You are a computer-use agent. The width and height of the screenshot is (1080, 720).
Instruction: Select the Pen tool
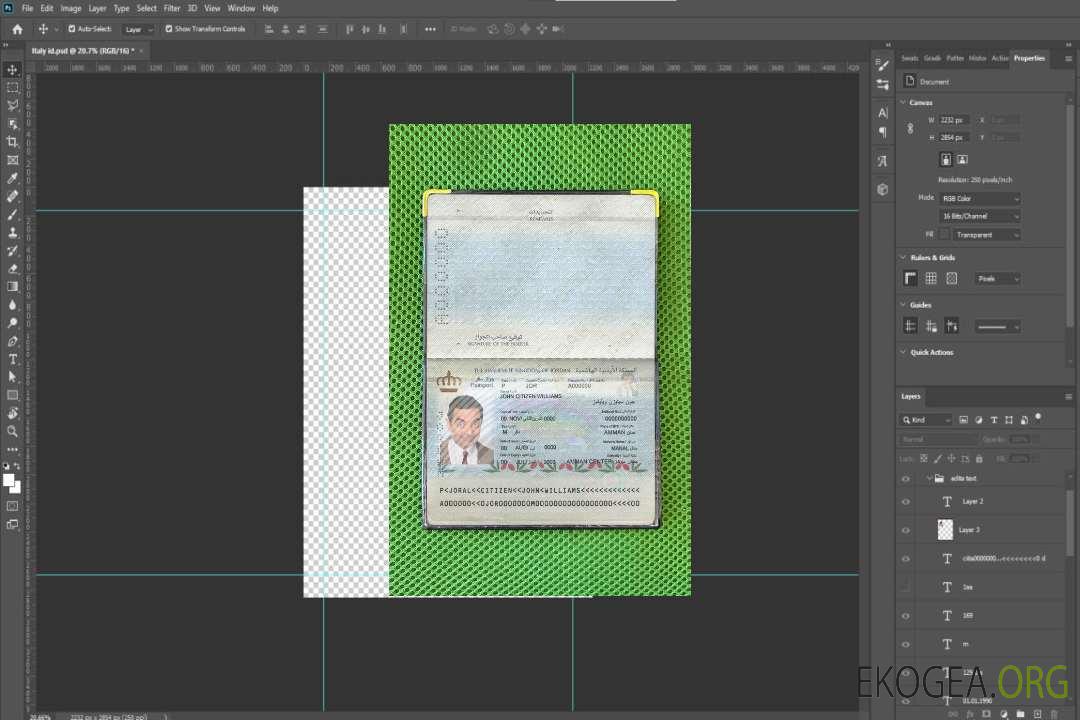click(12, 341)
